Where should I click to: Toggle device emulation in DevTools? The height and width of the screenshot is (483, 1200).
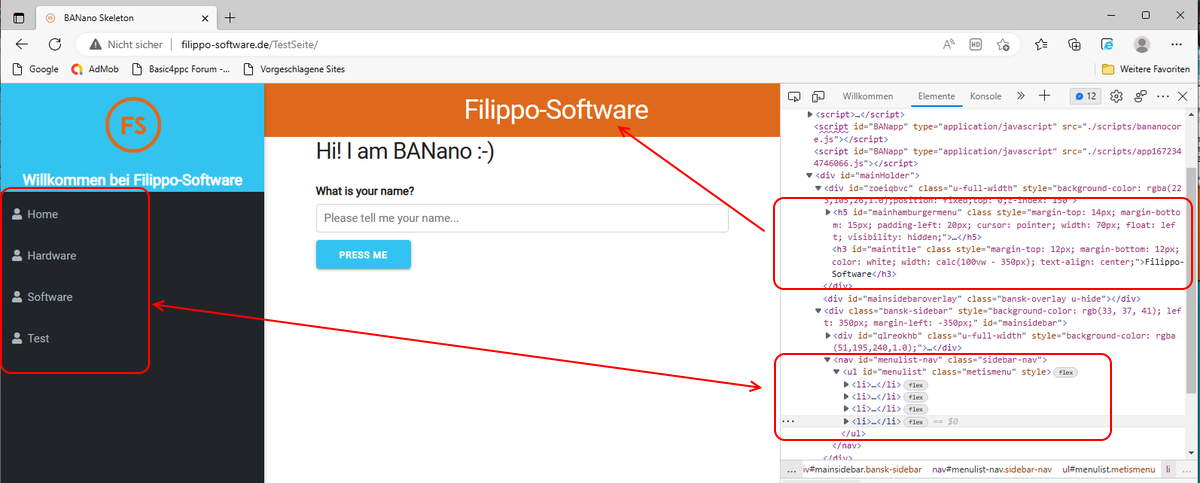[817, 96]
